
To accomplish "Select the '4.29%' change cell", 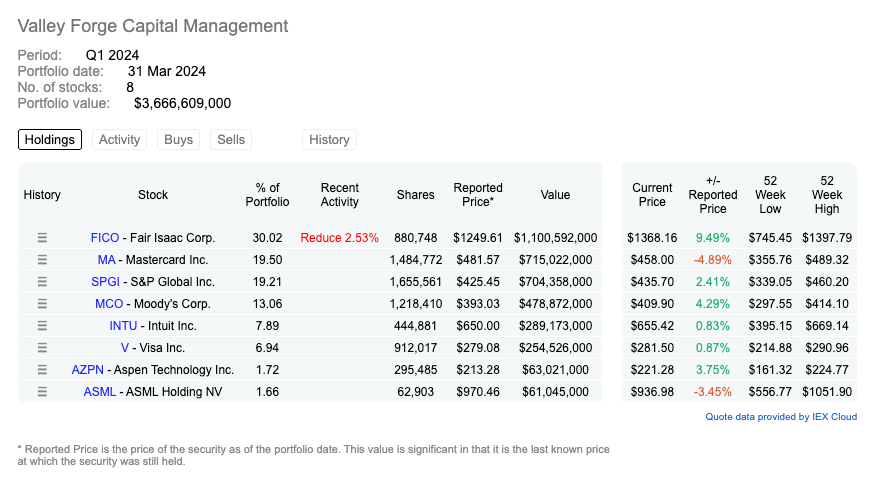I will (713, 304).
